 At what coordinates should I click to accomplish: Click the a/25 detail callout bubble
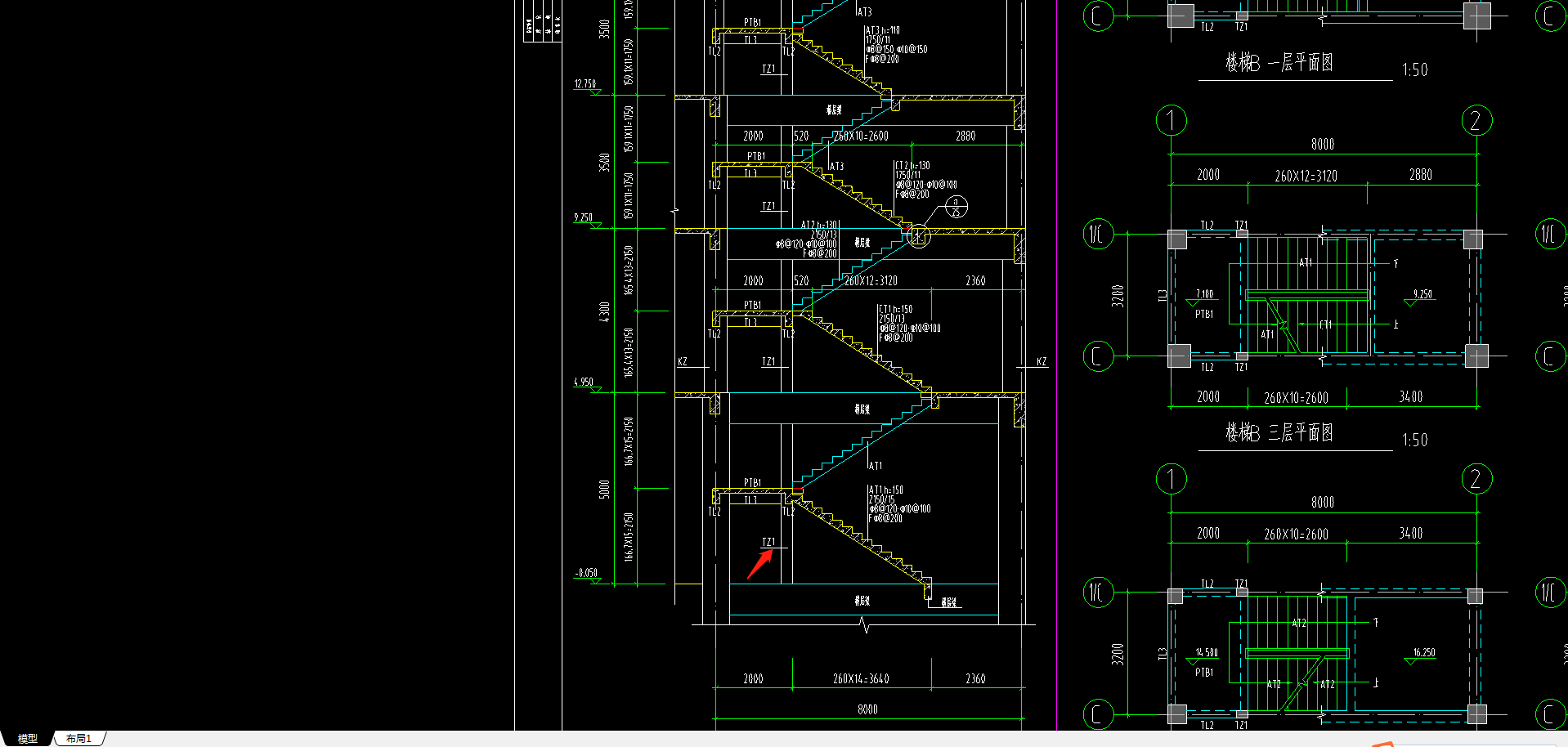click(956, 207)
